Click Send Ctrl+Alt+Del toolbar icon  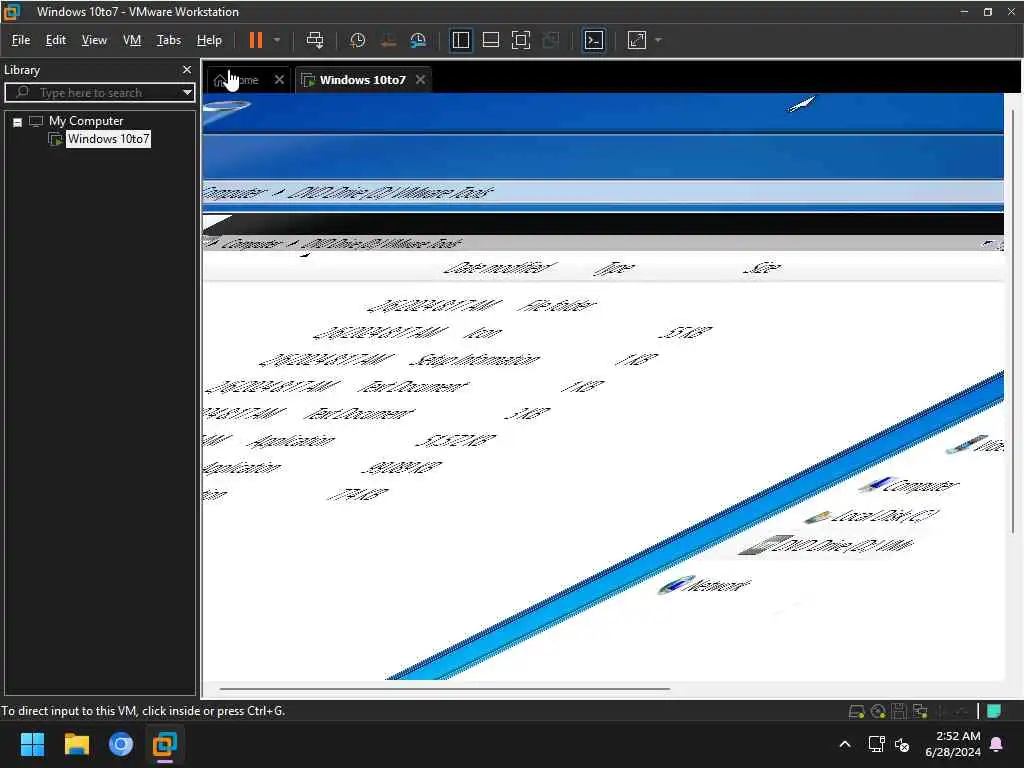point(315,40)
